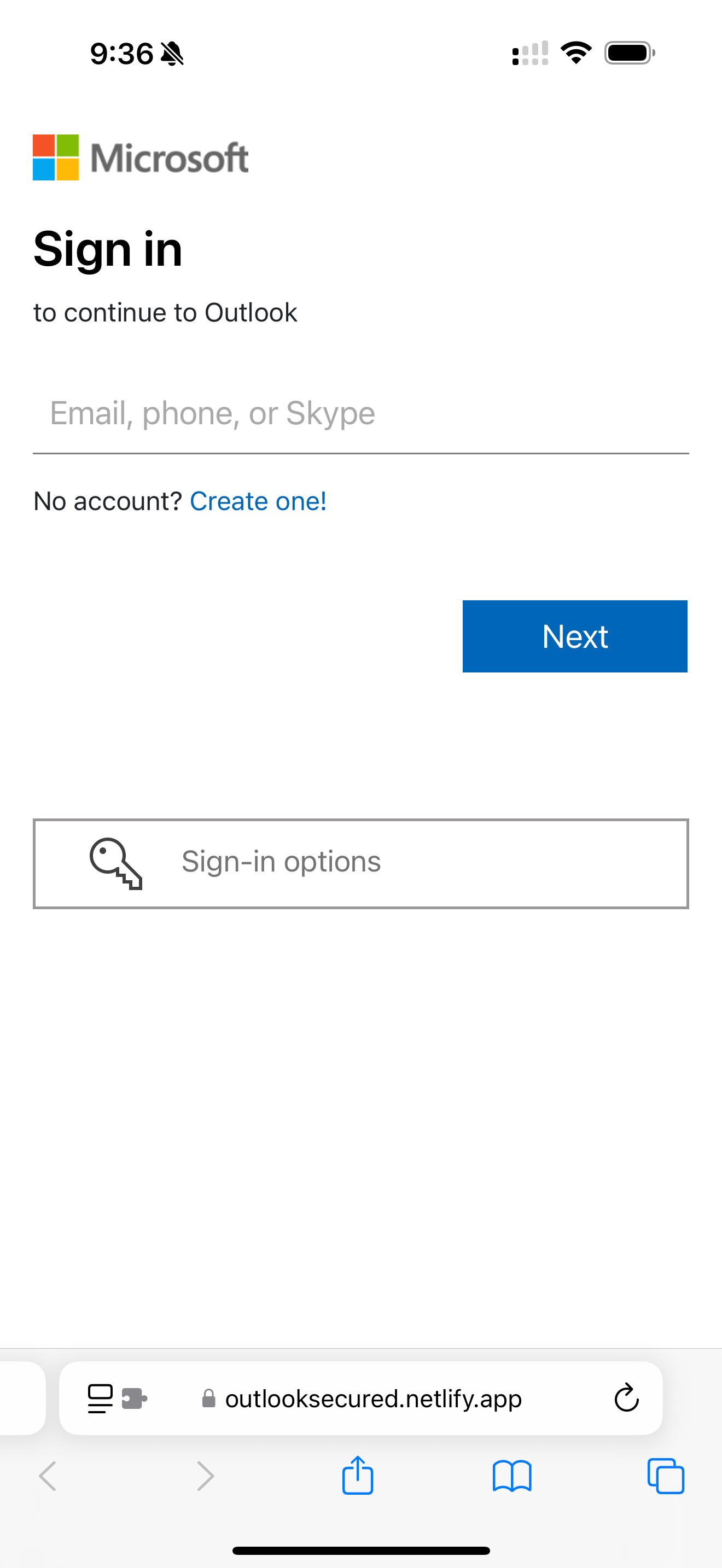722x1568 pixels.
Task: Click the Microsoft four-color logo
Action: coord(56,157)
